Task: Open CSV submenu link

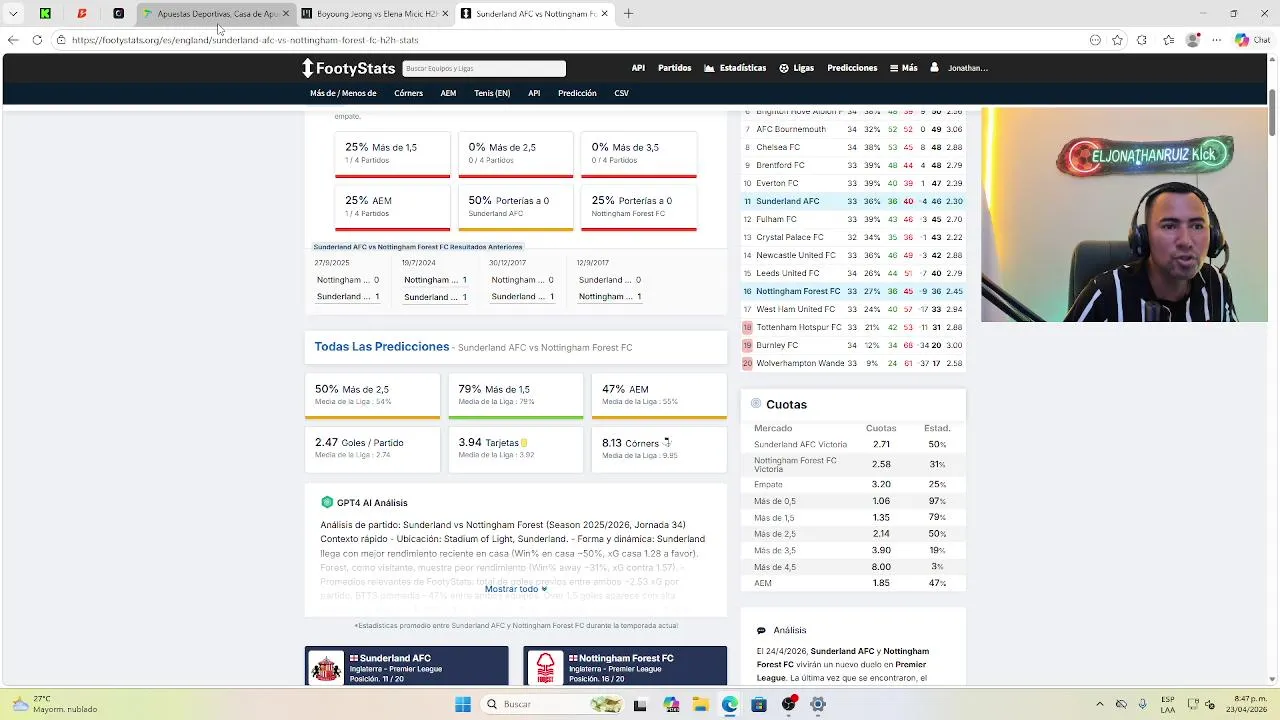Action: (621, 93)
